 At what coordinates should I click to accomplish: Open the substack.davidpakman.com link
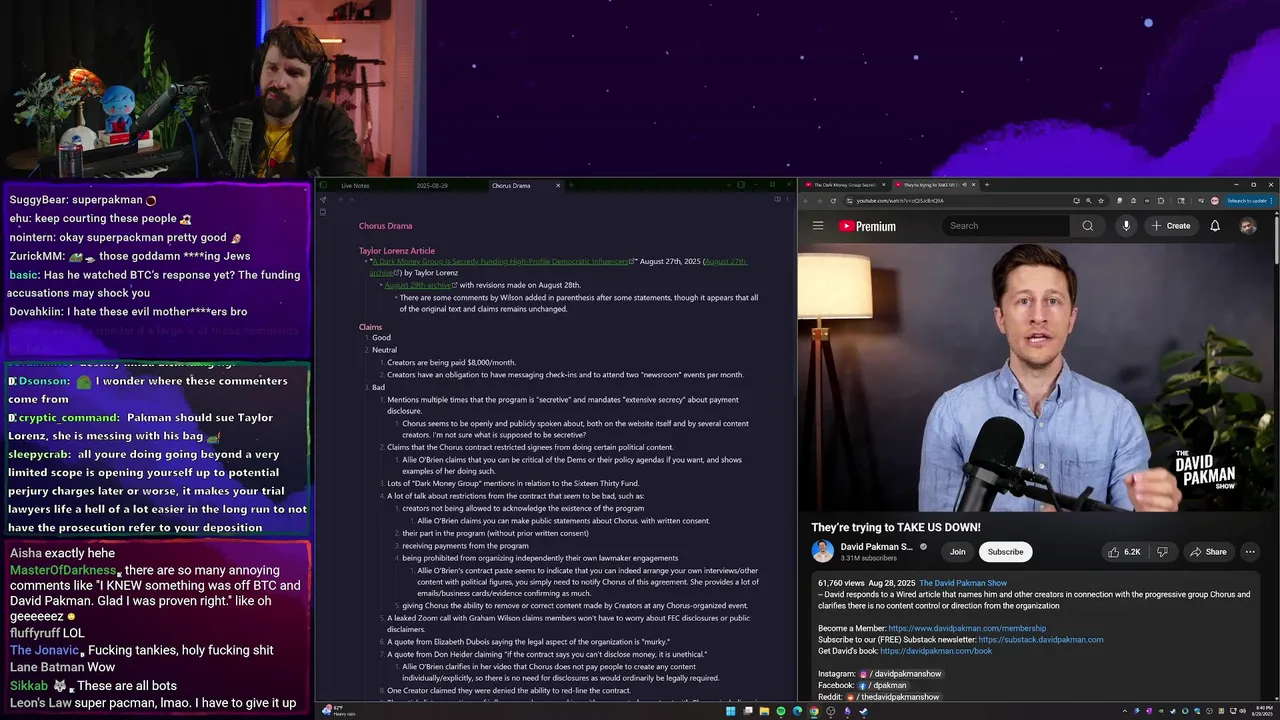point(1041,640)
